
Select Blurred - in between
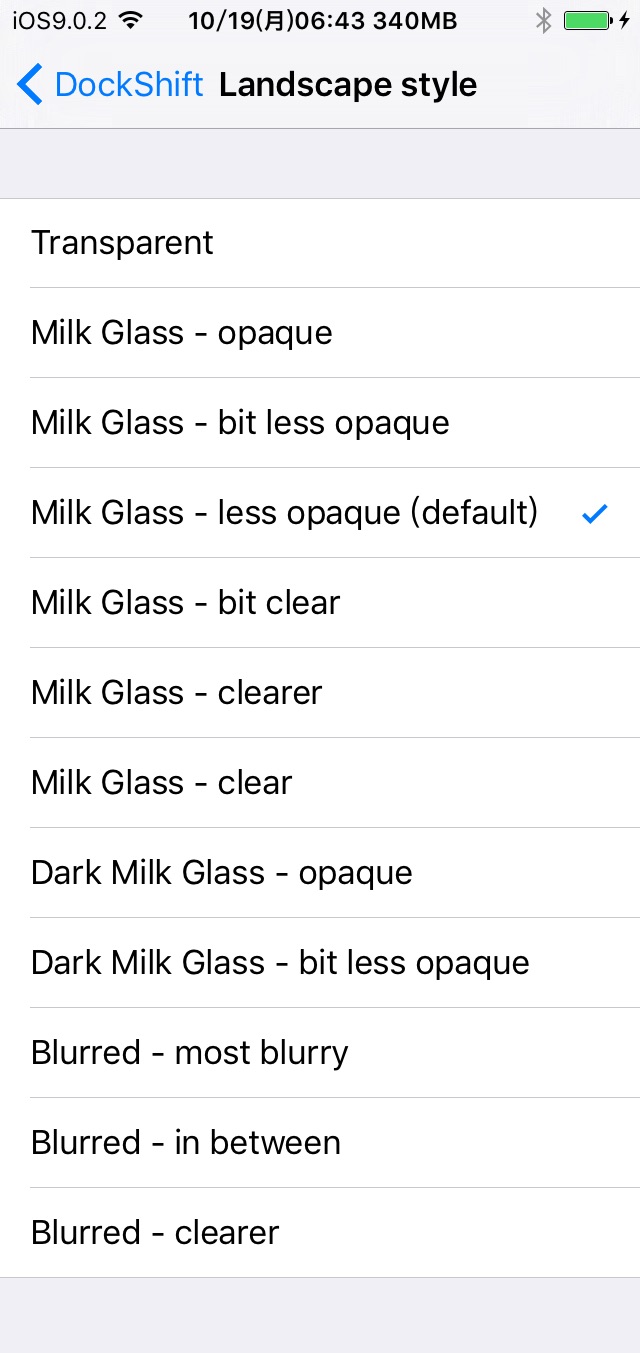coord(320,1143)
